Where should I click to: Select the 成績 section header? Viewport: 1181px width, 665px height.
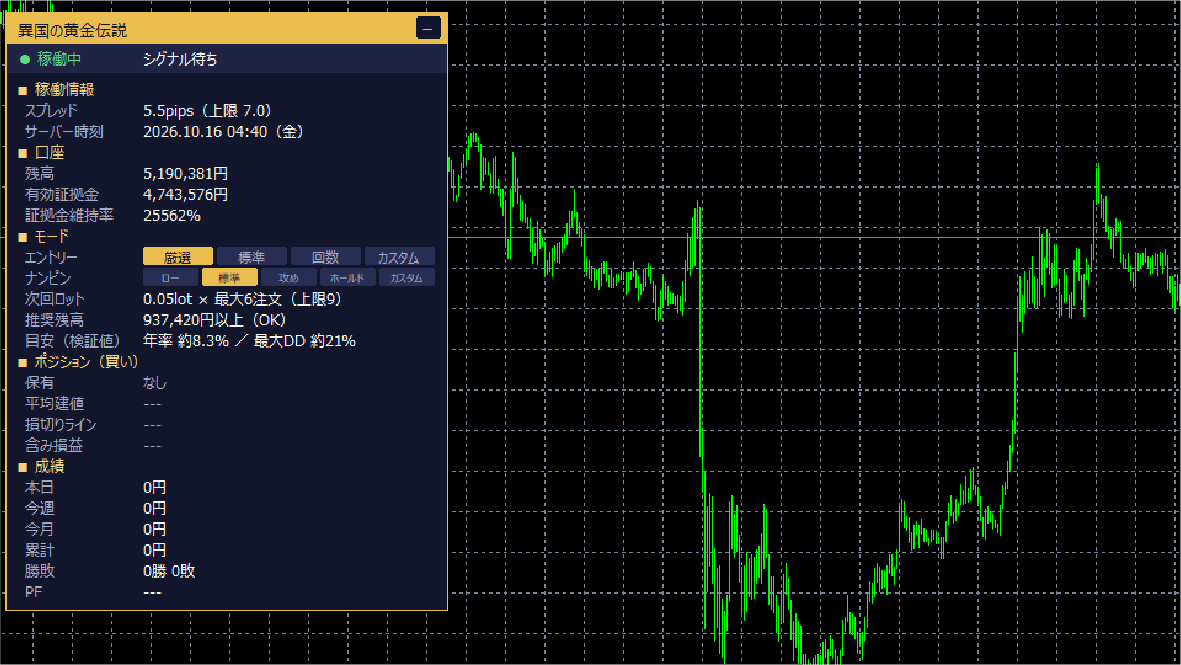[x=49, y=467]
